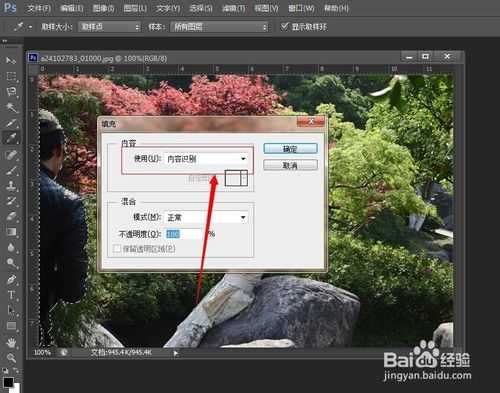The image size is (500, 393).
Task: Toggle the 显示取样环 checkbox
Action: [x=284, y=26]
